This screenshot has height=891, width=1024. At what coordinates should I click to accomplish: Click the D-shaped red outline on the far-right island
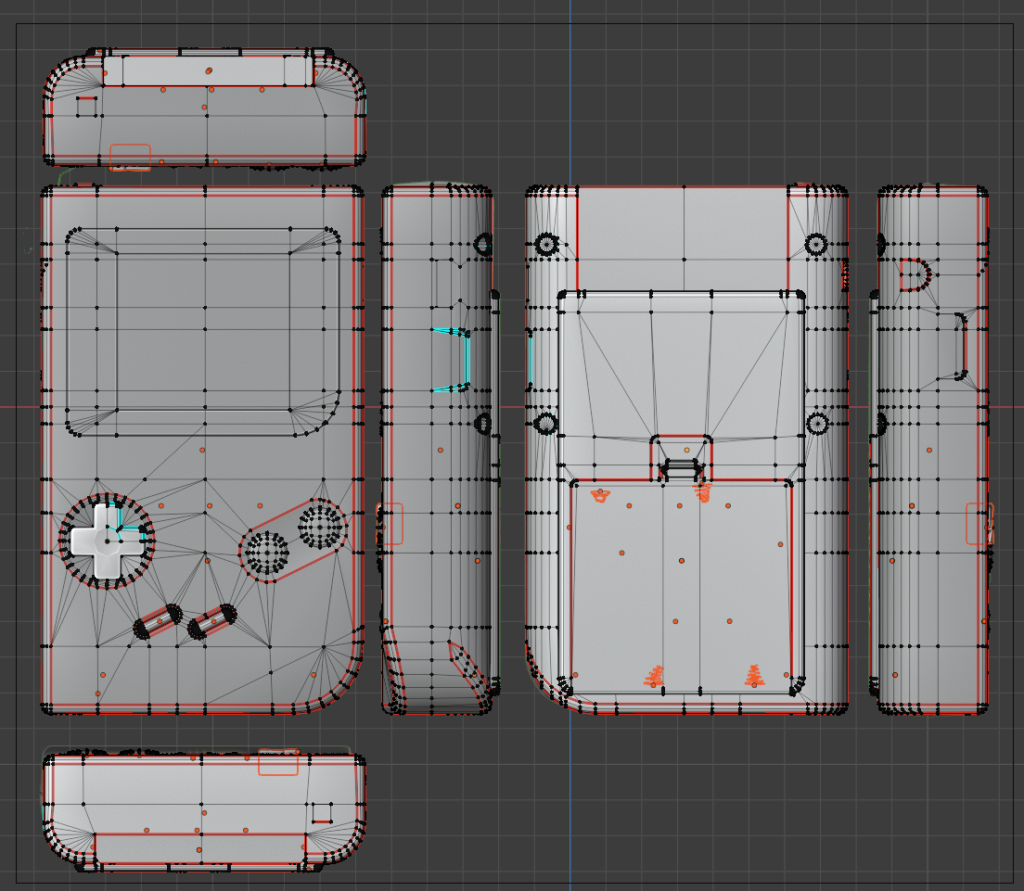pyautogui.click(x=915, y=275)
